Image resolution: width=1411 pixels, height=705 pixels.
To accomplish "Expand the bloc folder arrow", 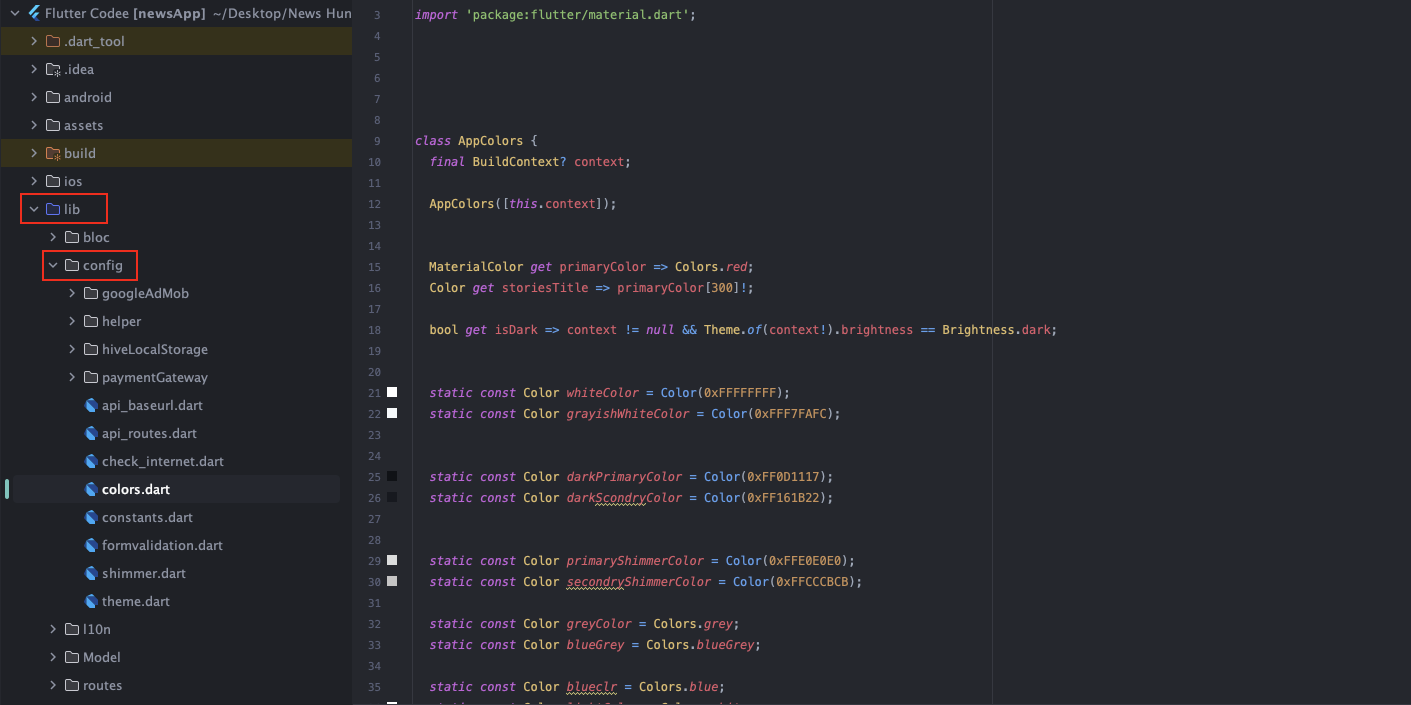I will click(x=53, y=238).
